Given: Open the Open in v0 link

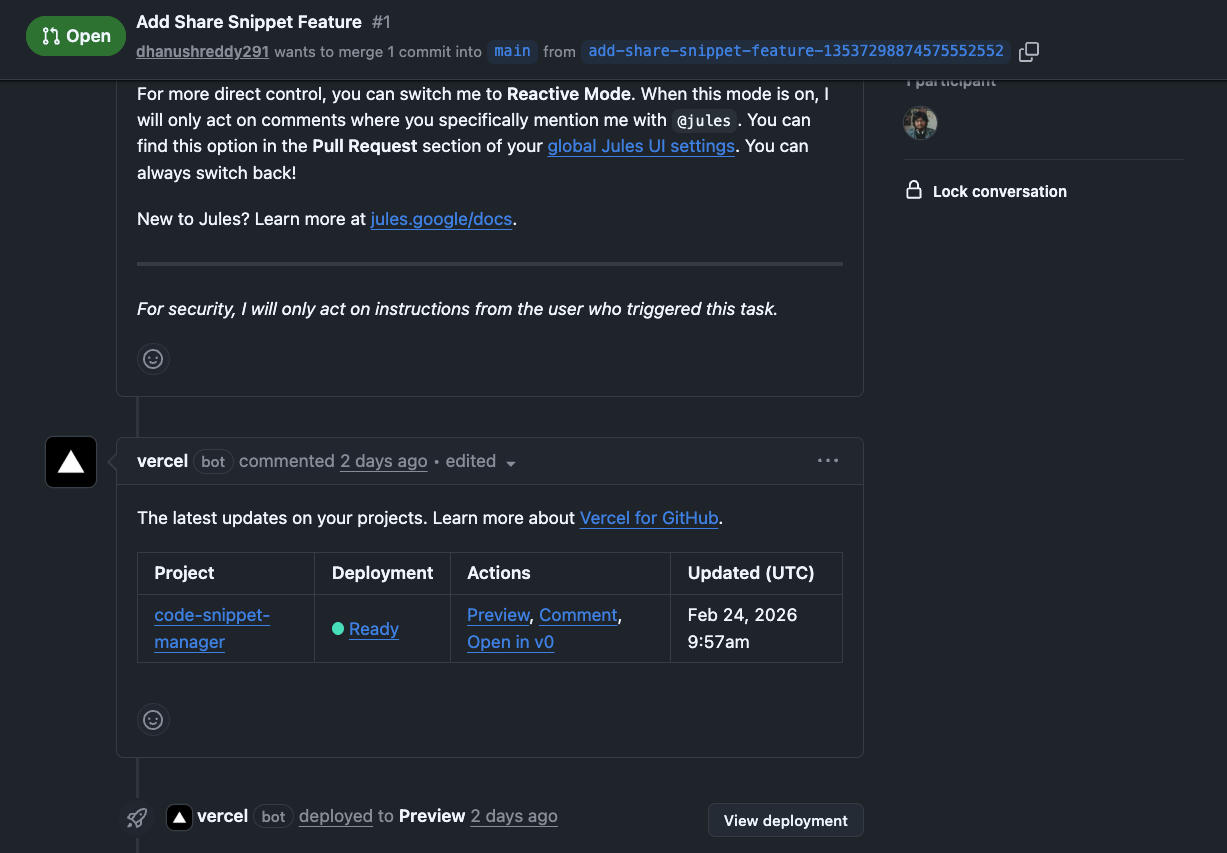Looking at the screenshot, I should (x=510, y=642).
